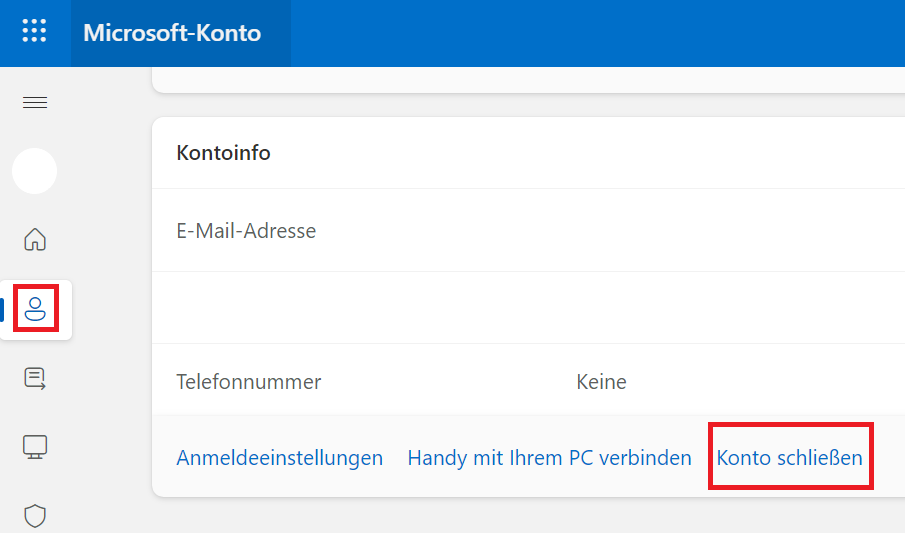The width and height of the screenshot is (905, 533).
Task: Click the empty blue header bar area
Action: 597,33
